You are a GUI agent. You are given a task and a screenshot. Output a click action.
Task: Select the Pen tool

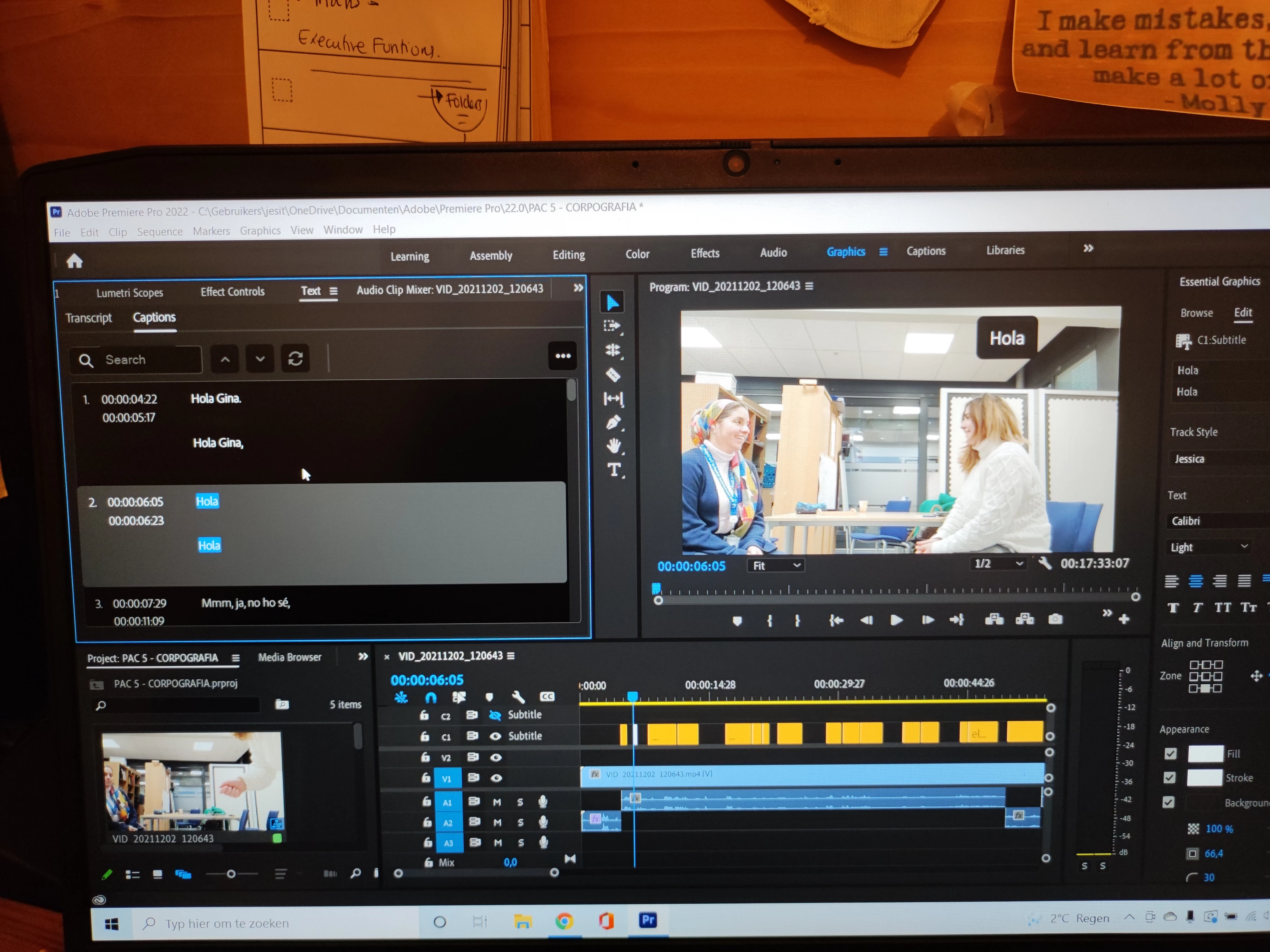click(x=613, y=423)
